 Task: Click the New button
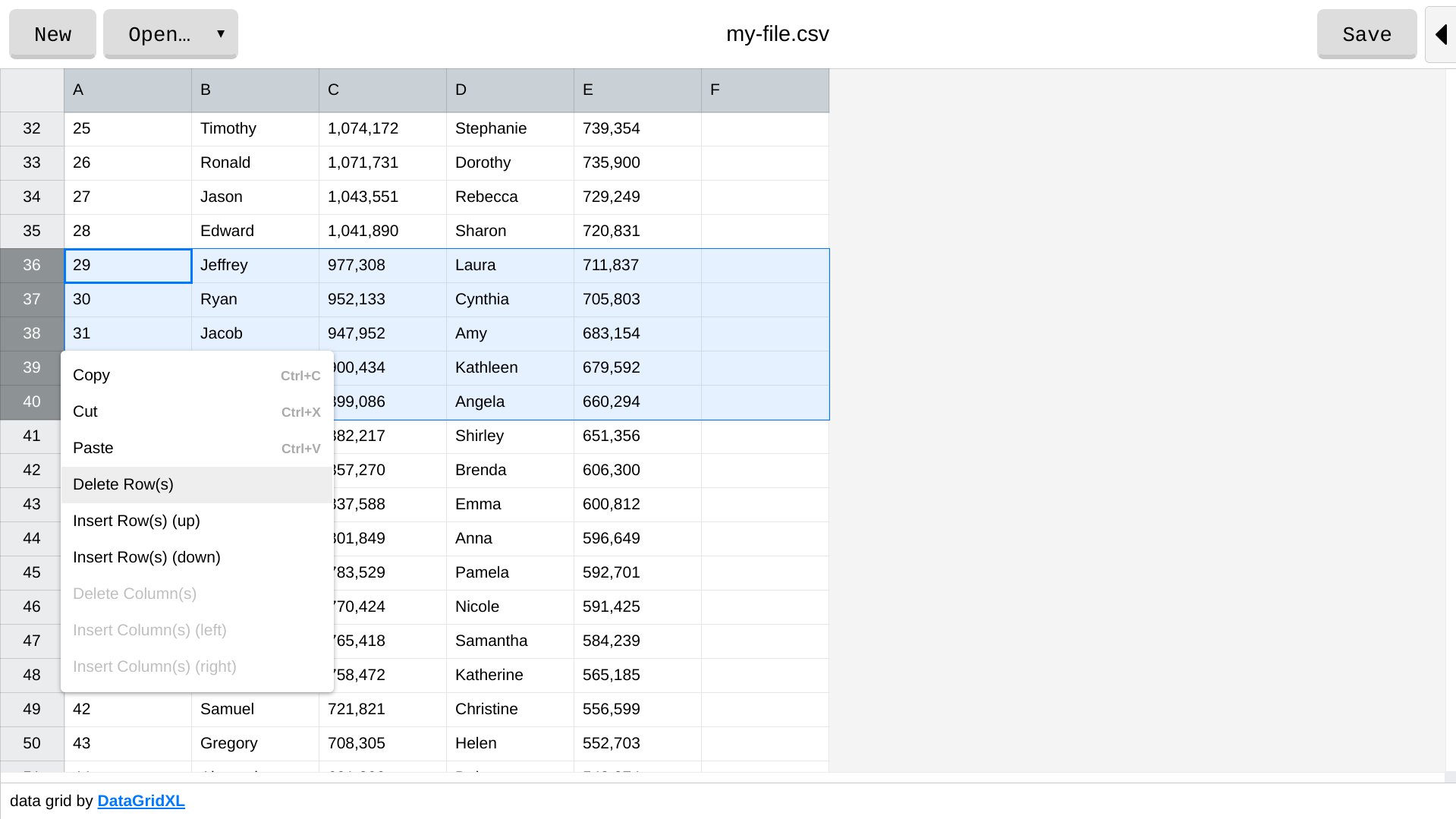pos(52,34)
